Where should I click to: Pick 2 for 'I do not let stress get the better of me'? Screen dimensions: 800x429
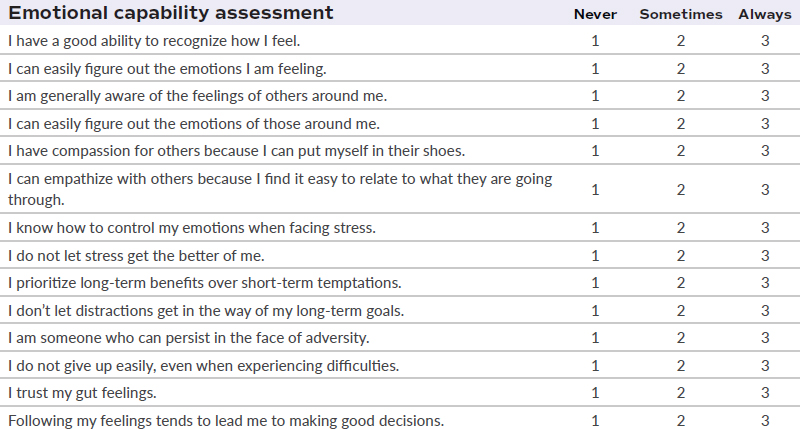[681, 256]
